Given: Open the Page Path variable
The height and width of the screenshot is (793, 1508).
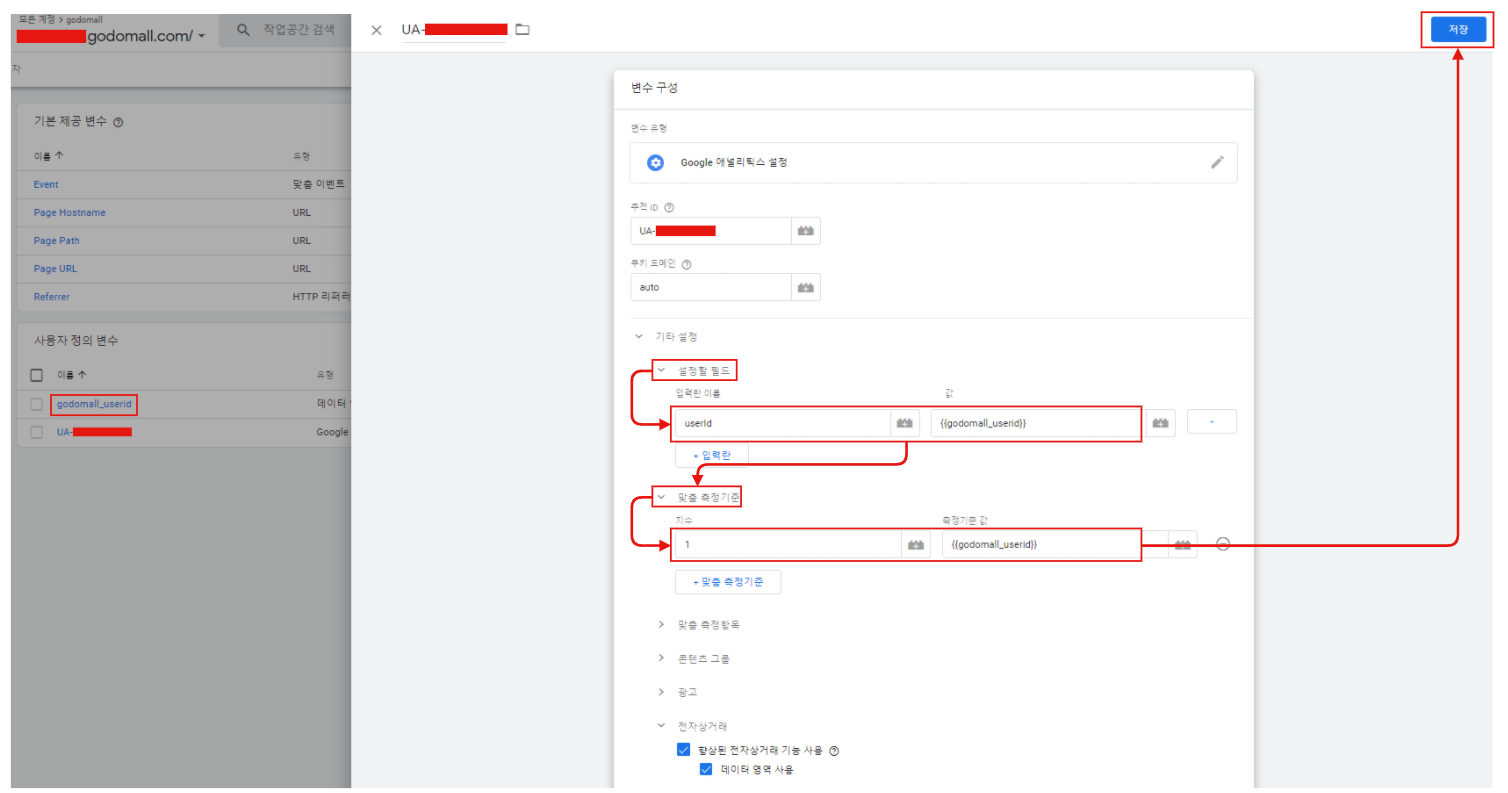Looking at the screenshot, I should point(57,240).
